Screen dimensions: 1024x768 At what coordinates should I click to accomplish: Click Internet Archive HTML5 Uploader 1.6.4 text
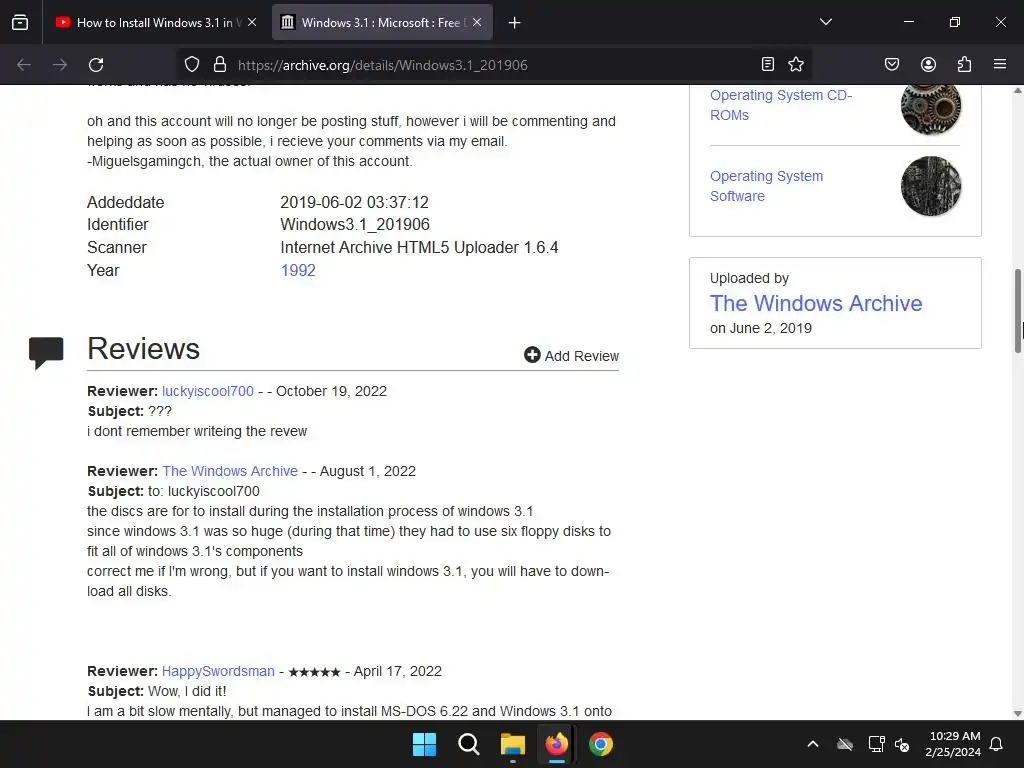(419, 248)
